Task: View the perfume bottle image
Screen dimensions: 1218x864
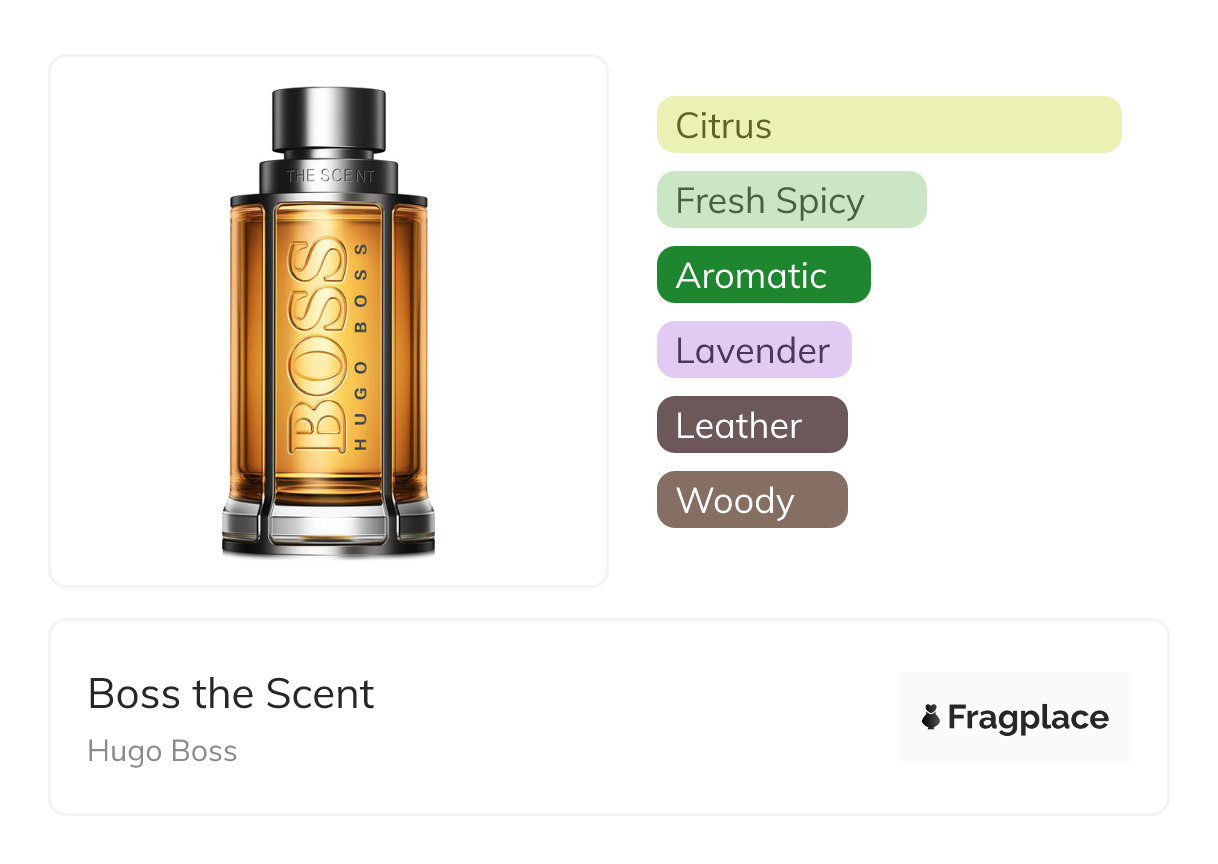Action: click(328, 322)
